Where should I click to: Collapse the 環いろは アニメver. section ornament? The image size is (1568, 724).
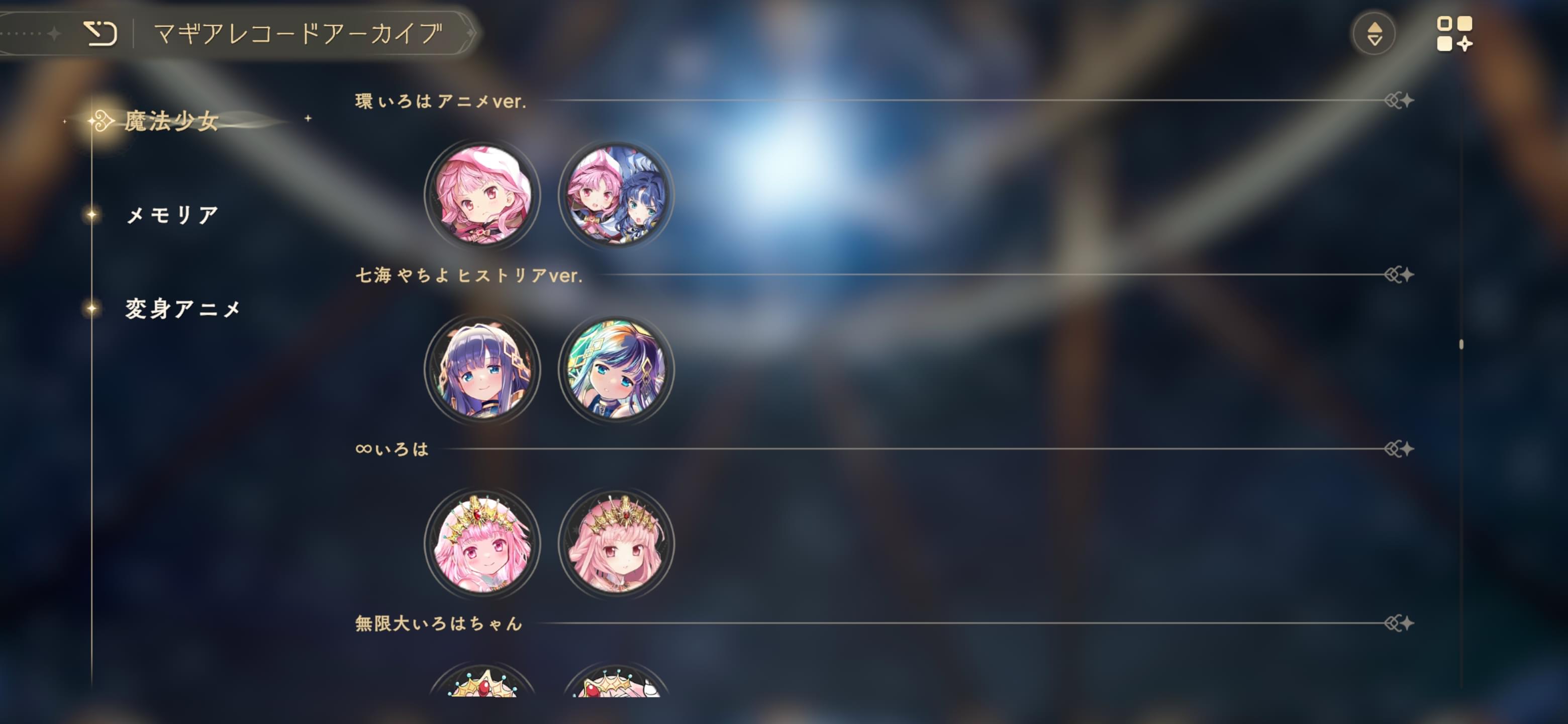point(1399,100)
